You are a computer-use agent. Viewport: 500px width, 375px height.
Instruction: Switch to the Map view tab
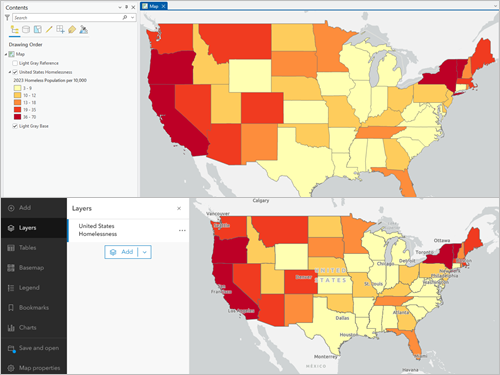click(x=154, y=6)
